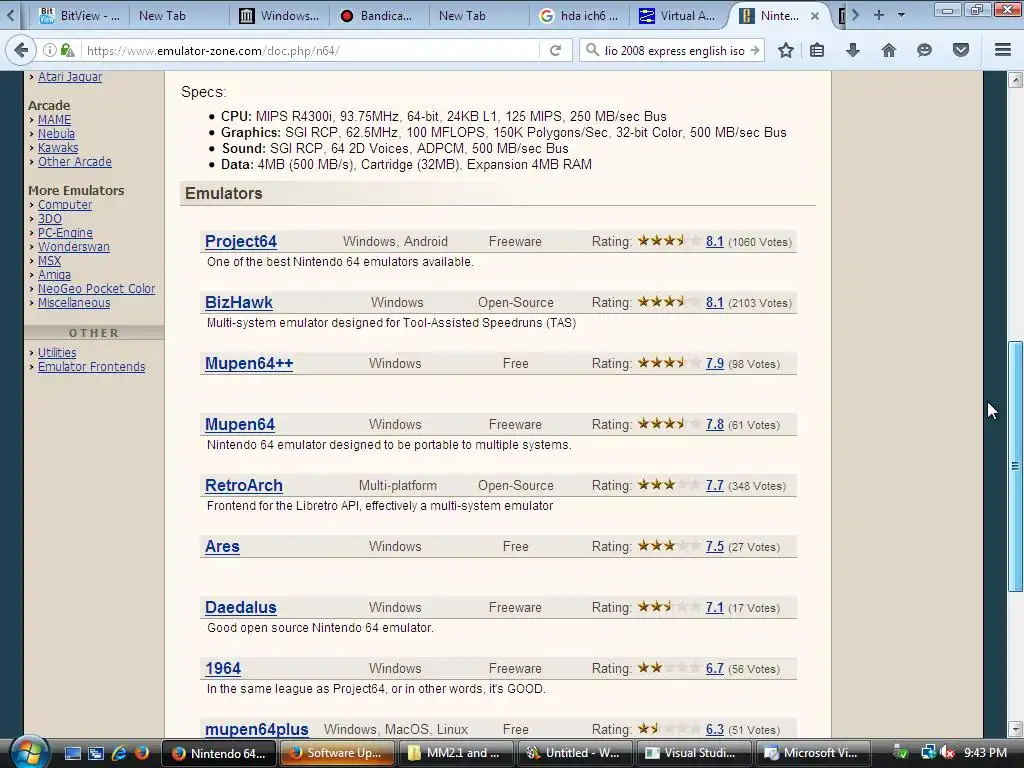Viewport: 1024px width, 768px height.
Task: Open the PC-Engine sidebar link
Action: coord(65,232)
